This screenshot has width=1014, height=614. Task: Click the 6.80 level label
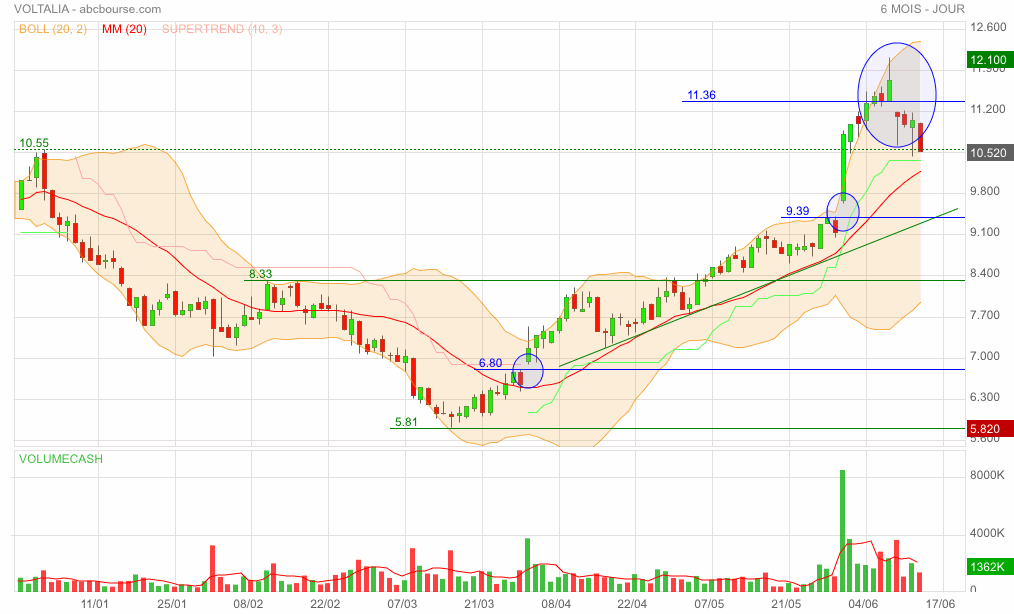(x=490, y=363)
